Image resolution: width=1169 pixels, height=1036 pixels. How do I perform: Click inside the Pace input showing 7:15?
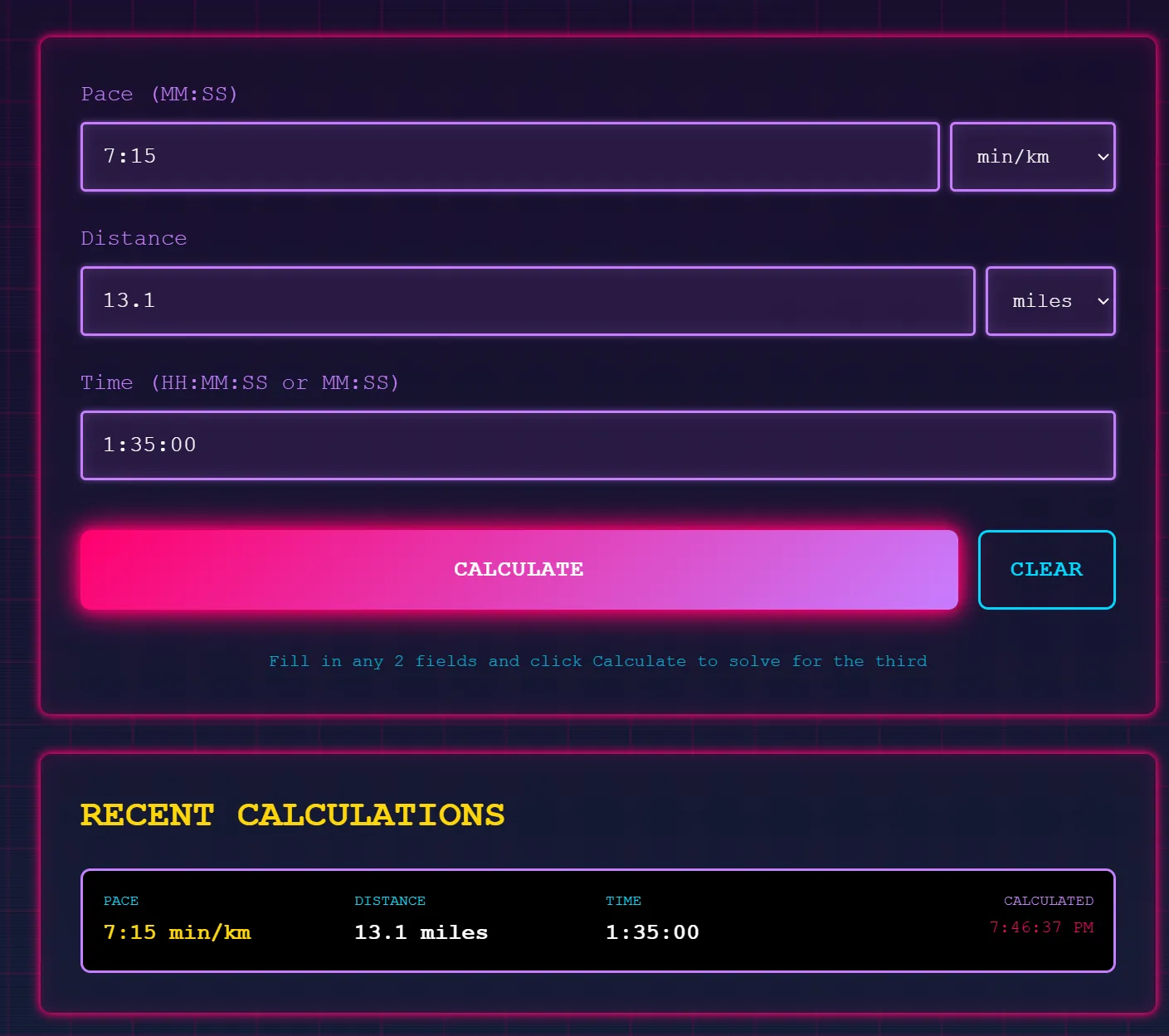pyautogui.click(x=509, y=157)
